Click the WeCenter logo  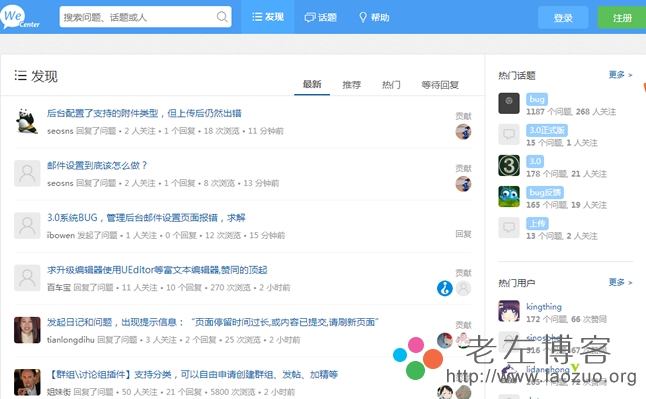coord(20,18)
